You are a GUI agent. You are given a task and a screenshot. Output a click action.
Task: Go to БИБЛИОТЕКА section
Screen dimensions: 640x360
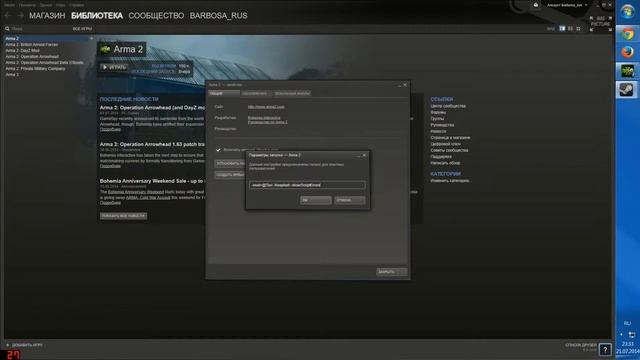point(97,16)
